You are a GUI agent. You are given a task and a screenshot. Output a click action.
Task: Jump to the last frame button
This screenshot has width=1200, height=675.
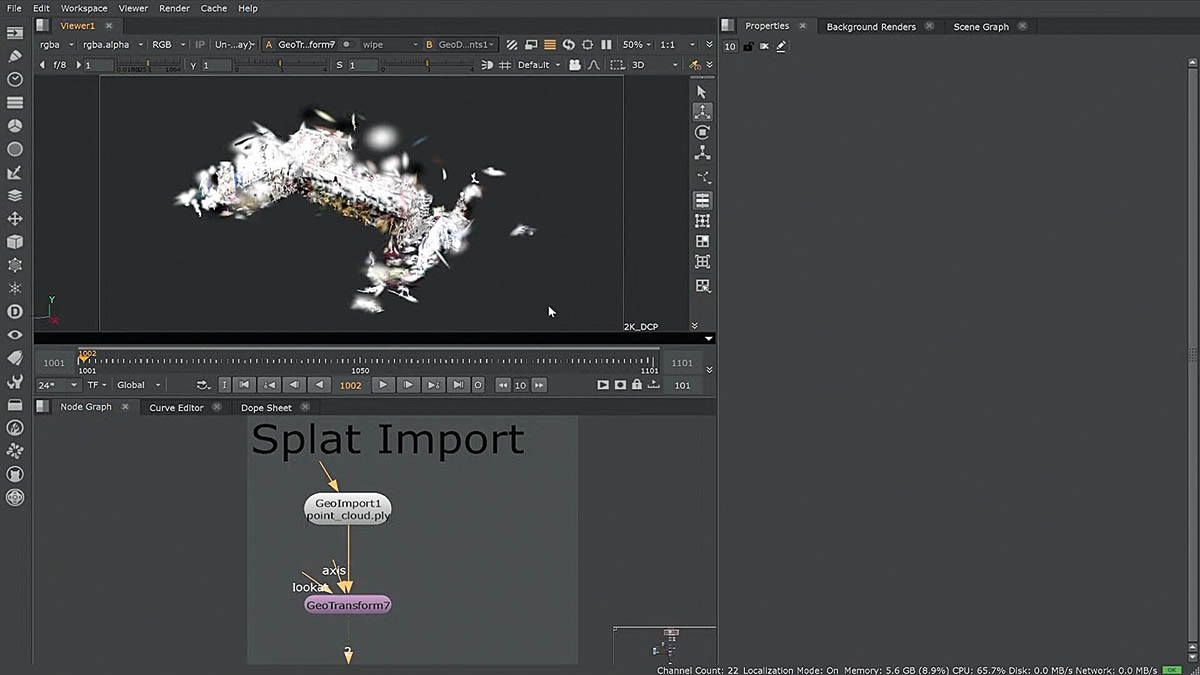point(457,385)
